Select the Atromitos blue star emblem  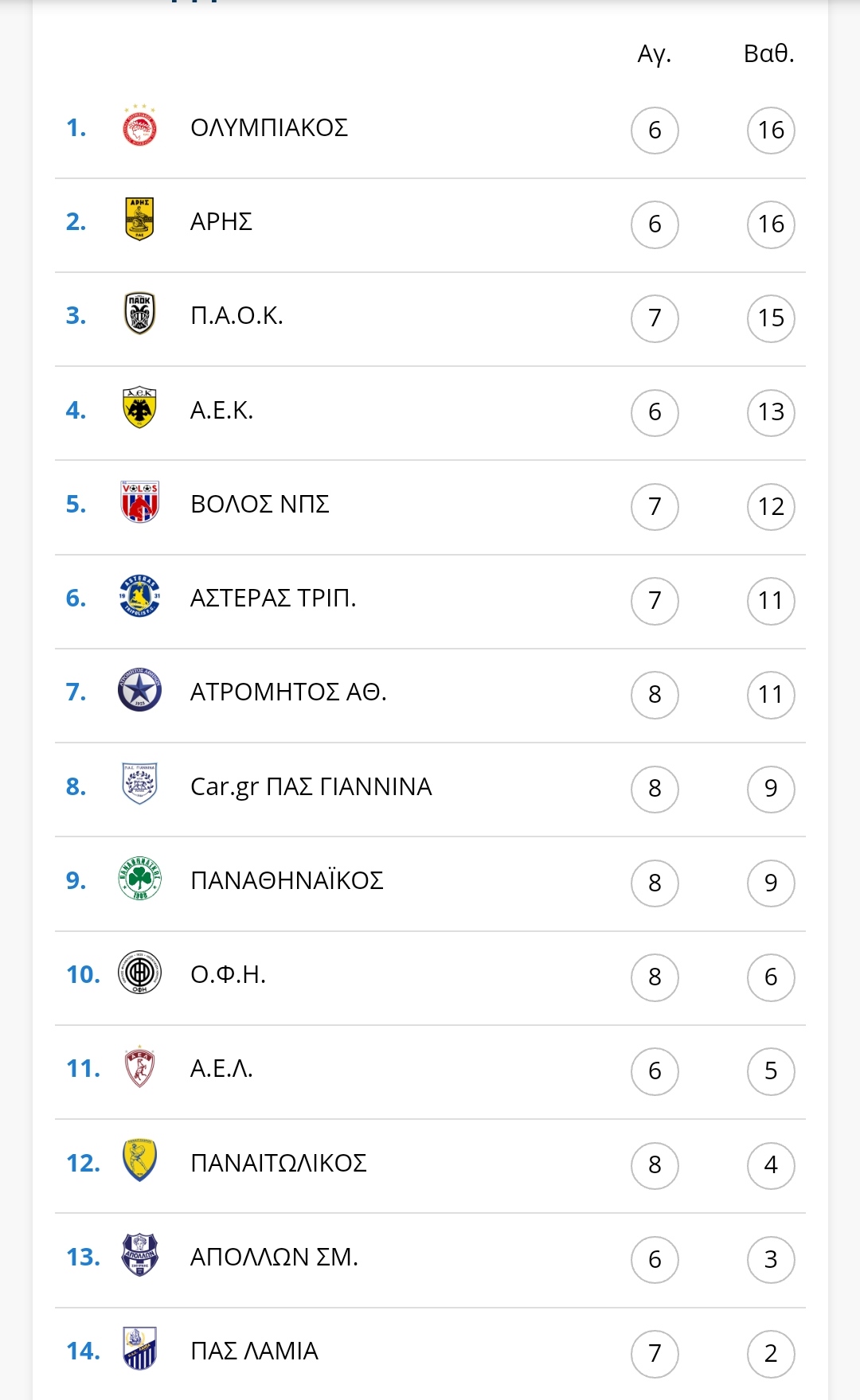139,690
